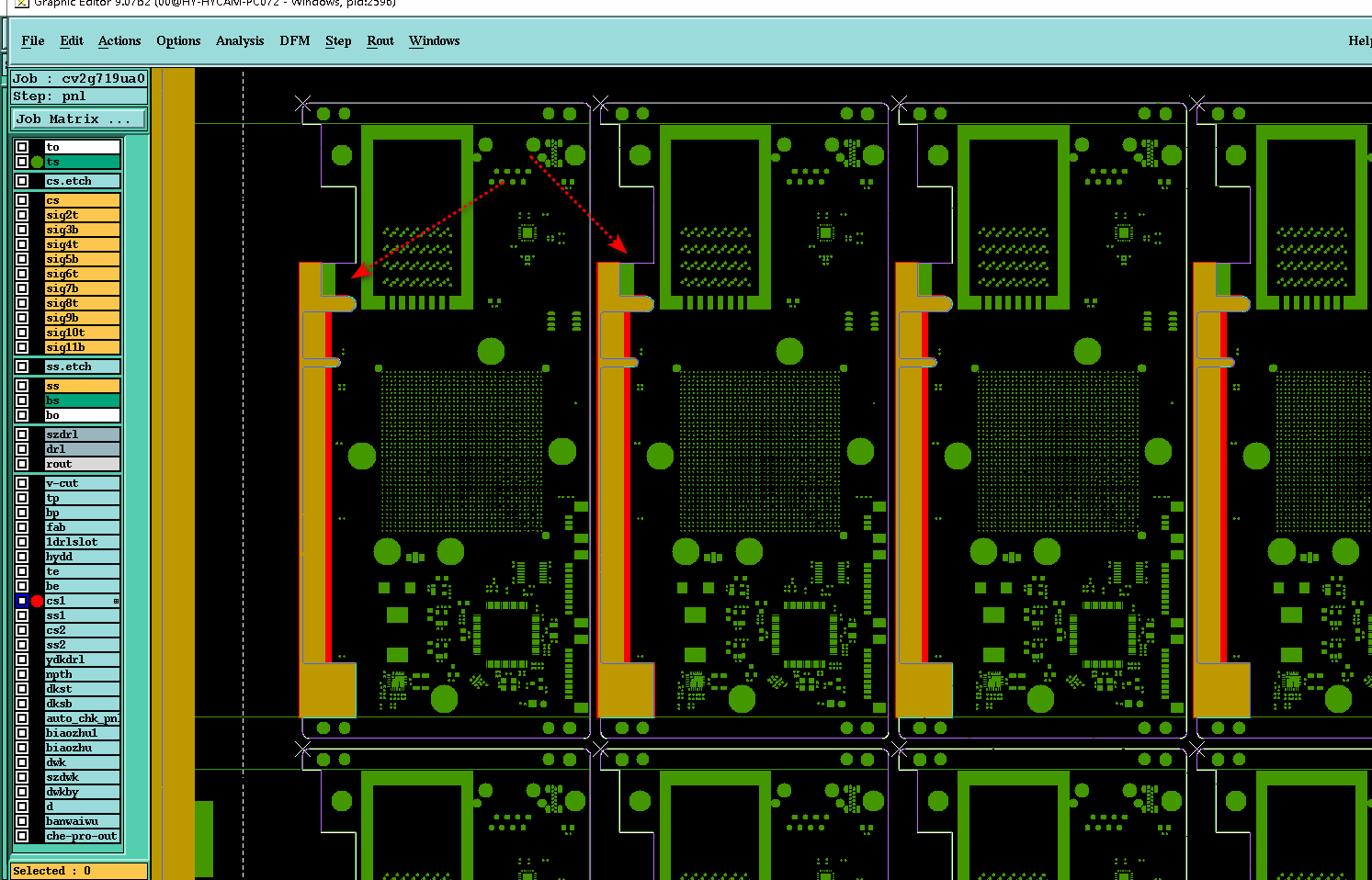The image size is (1372, 880).
Task: Open the Windows menu
Action: pyautogui.click(x=435, y=40)
